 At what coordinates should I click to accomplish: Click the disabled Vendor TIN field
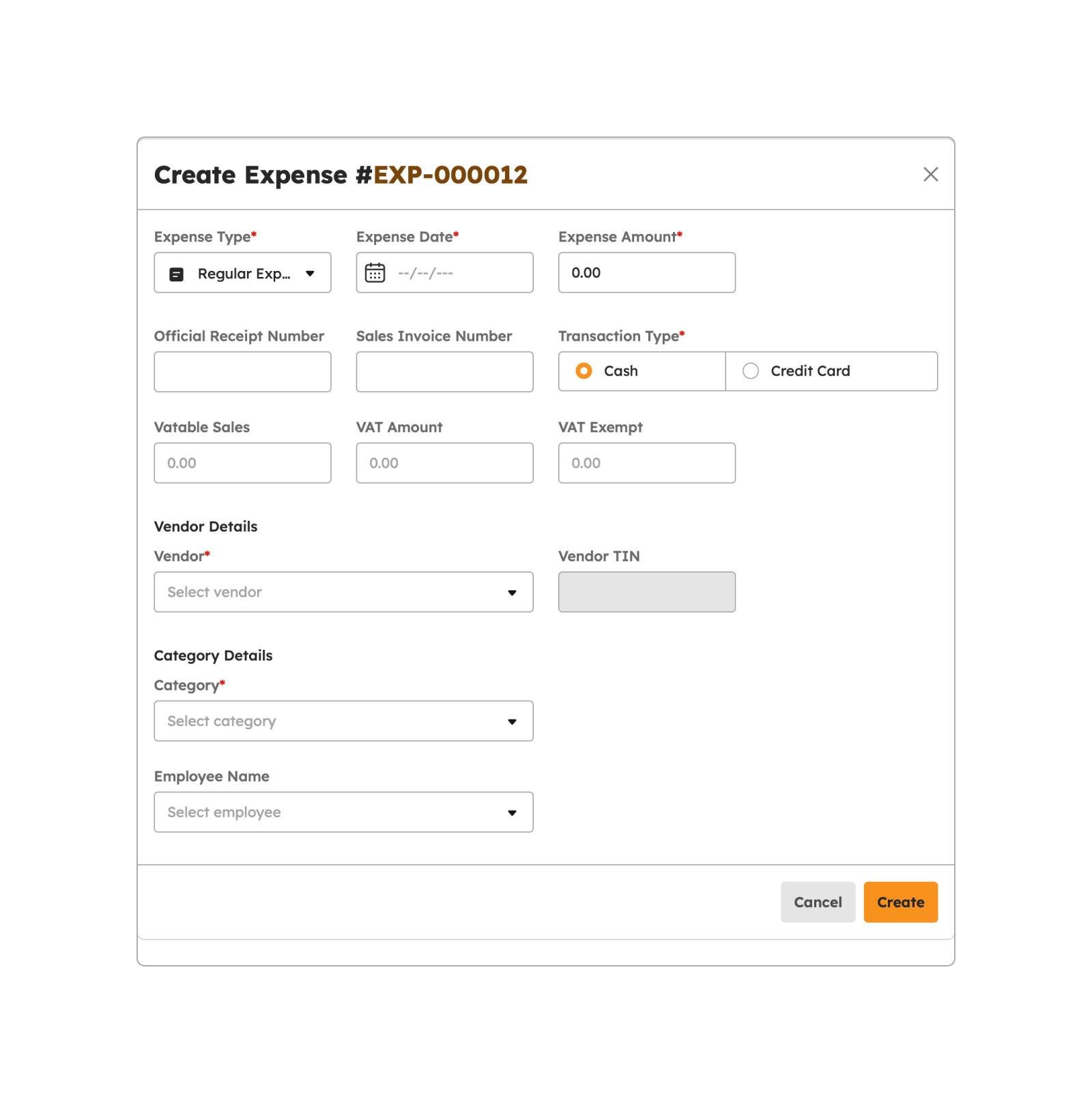[x=646, y=592]
